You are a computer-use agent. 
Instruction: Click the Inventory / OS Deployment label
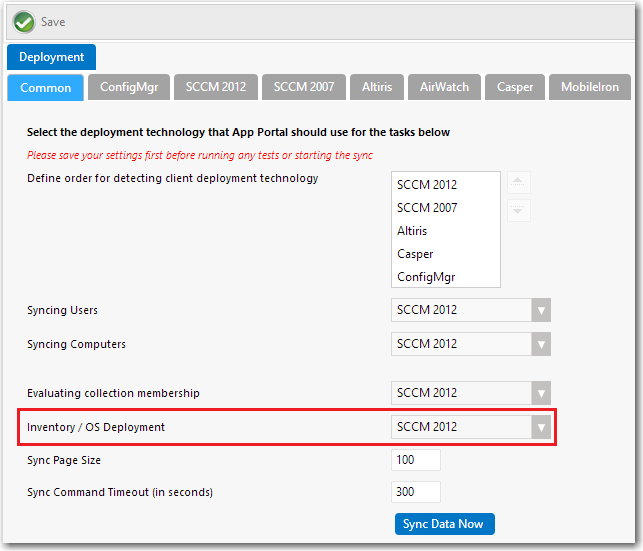[x=96, y=427]
